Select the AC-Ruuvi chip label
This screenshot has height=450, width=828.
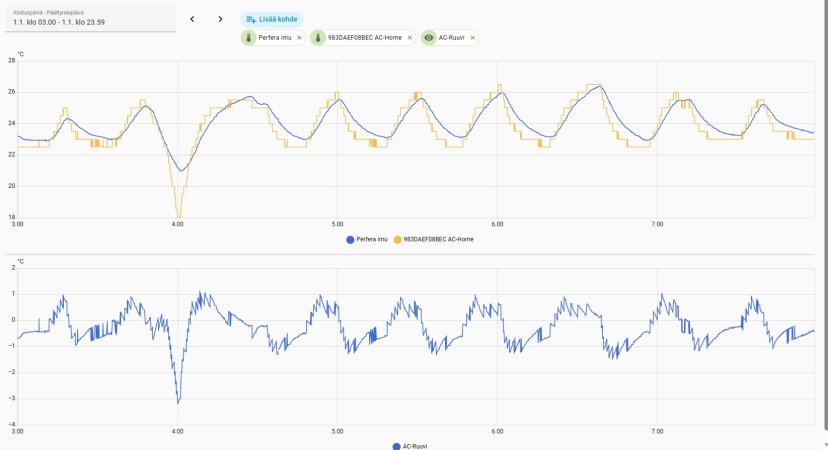tap(452, 38)
